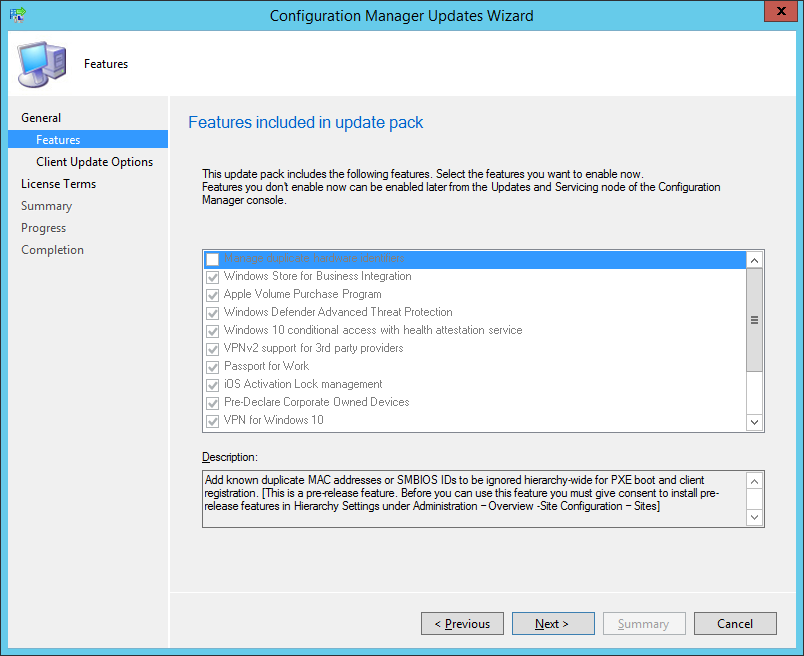804x656 pixels.
Task: Click features list scroll up arrow
Action: point(754,261)
